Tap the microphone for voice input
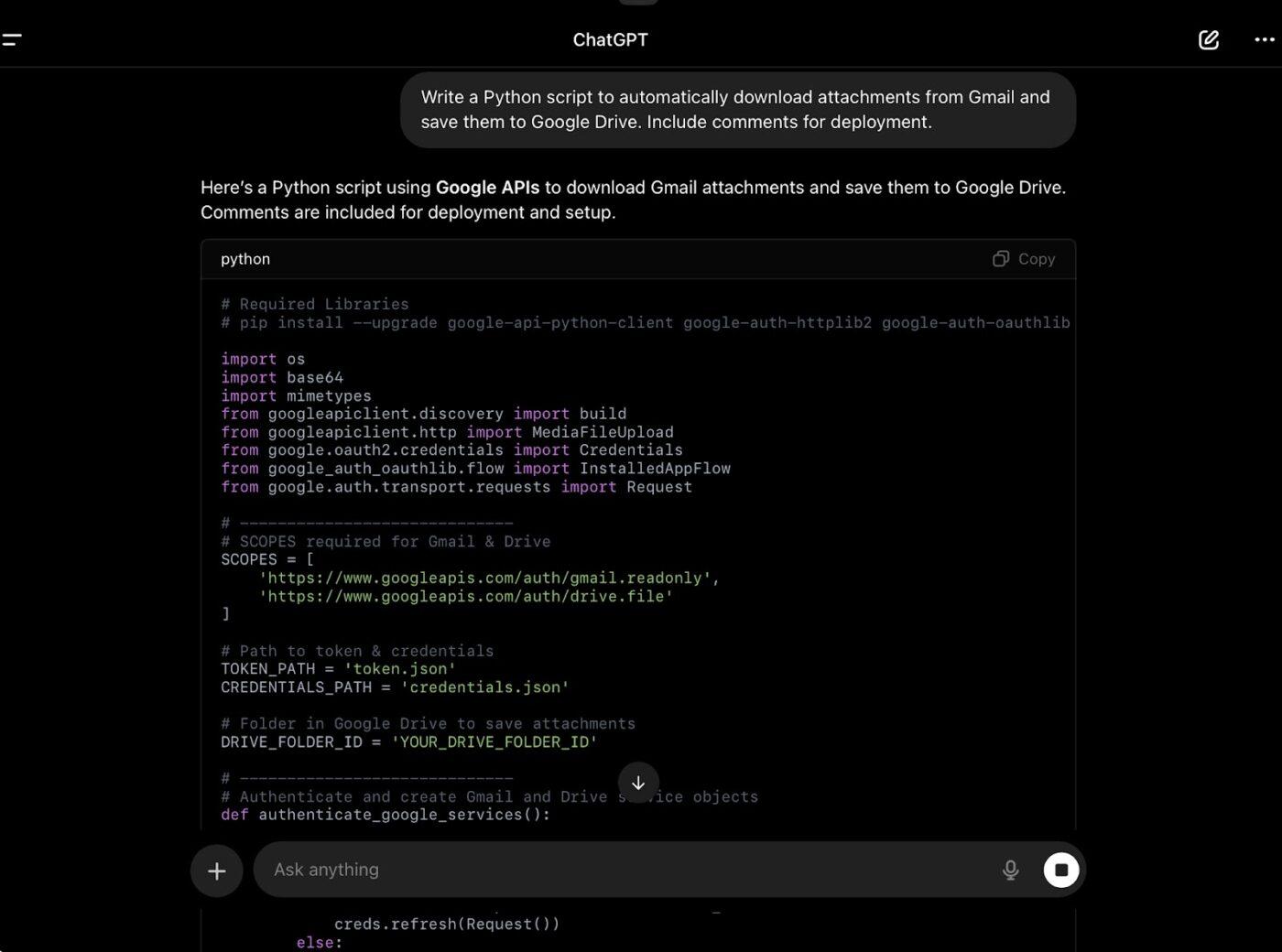The width and height of the screenshot is (1282, 952). click(1009, 870)
